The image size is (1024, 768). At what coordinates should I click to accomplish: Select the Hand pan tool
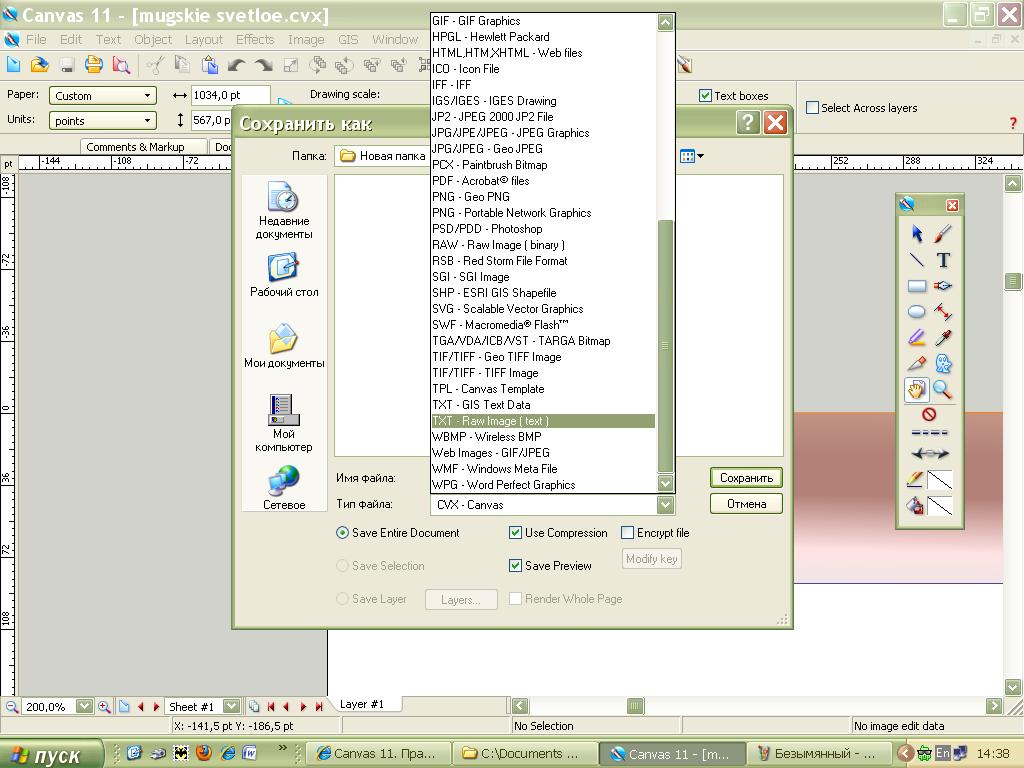(917, 390)
